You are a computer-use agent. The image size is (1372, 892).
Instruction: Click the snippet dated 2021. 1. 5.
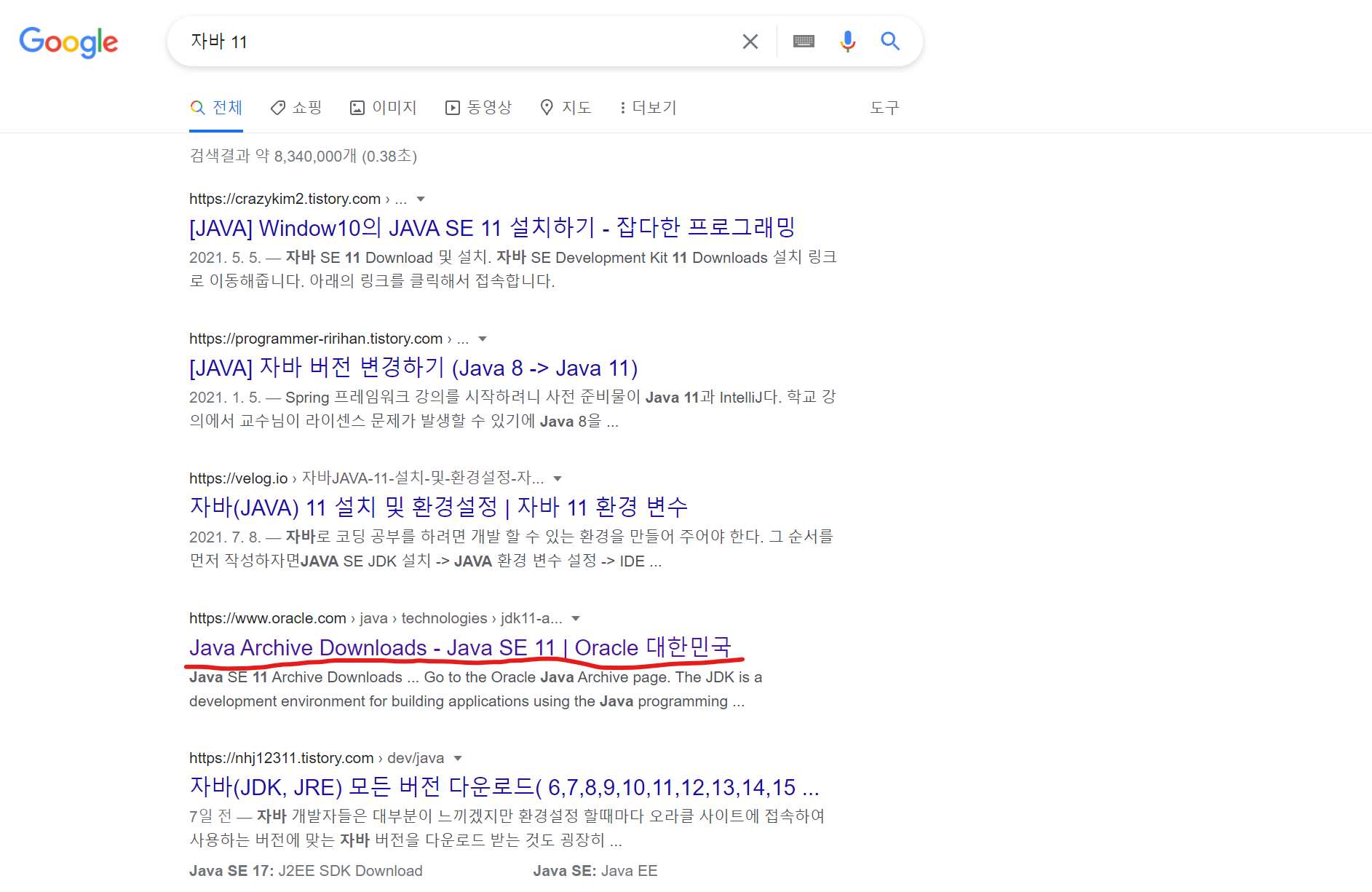[x=513, y=408]
